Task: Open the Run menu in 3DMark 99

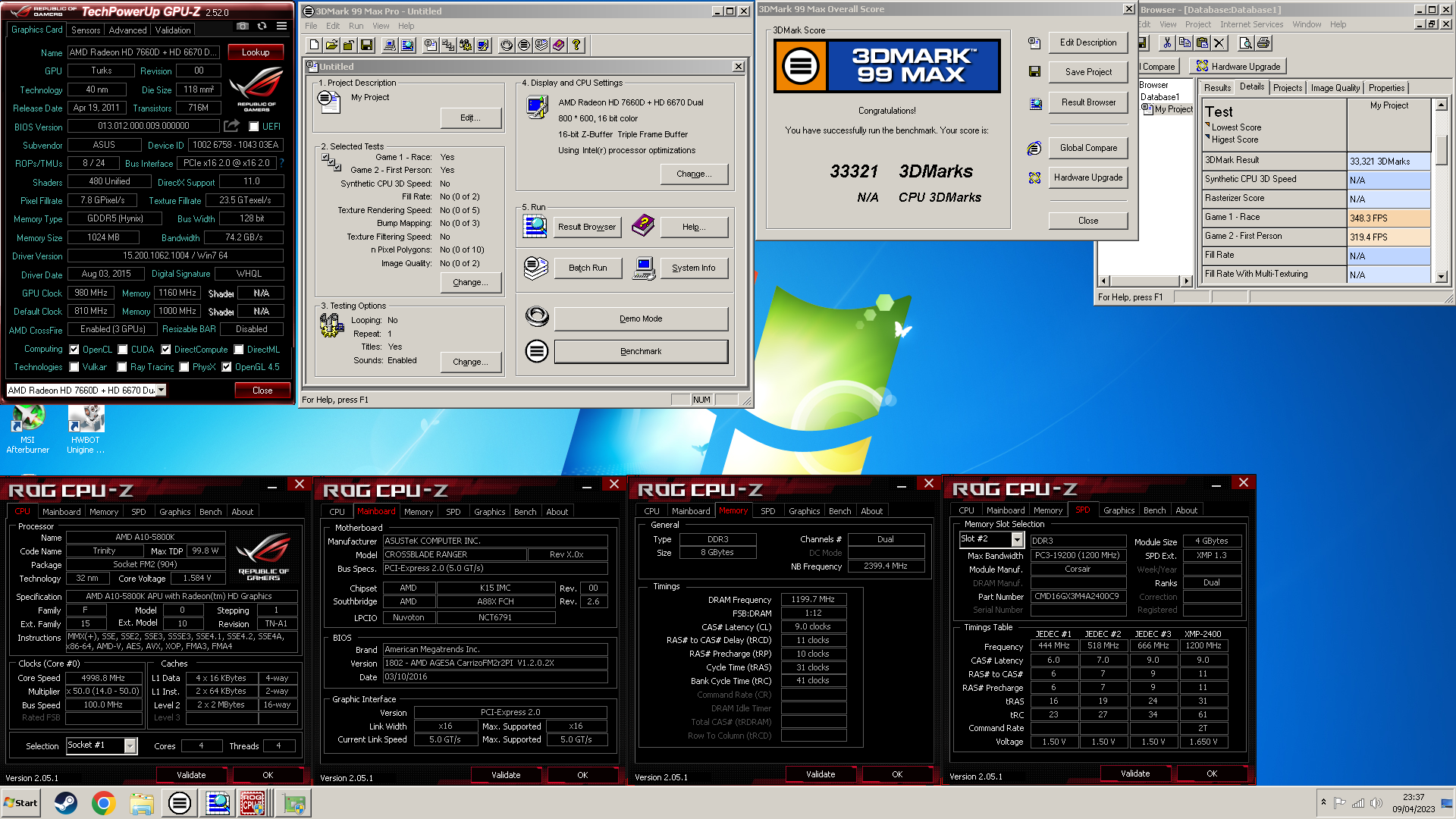Action: tap(356, 26)
